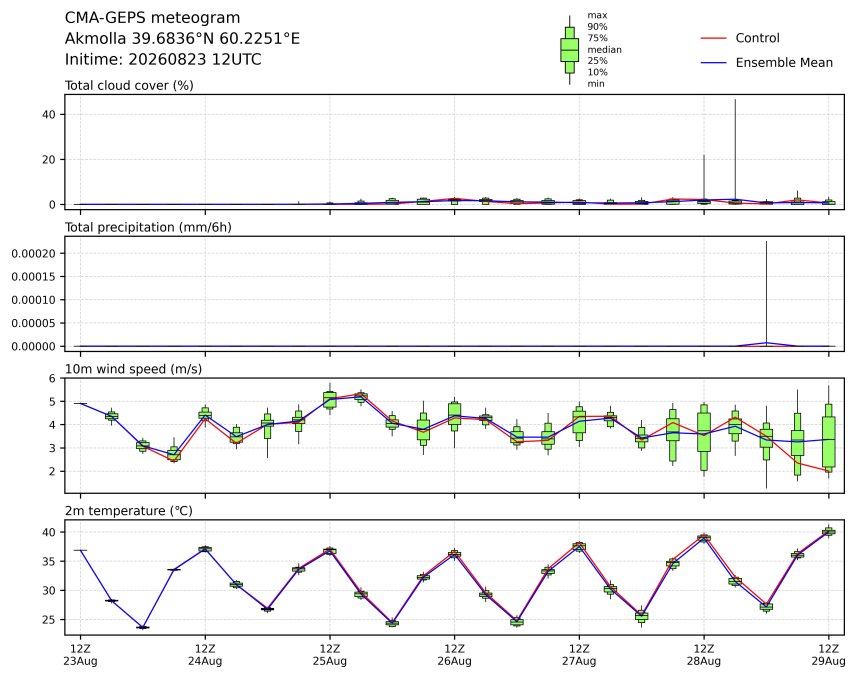Click the 'min' legend label

[x=596, y=84]
